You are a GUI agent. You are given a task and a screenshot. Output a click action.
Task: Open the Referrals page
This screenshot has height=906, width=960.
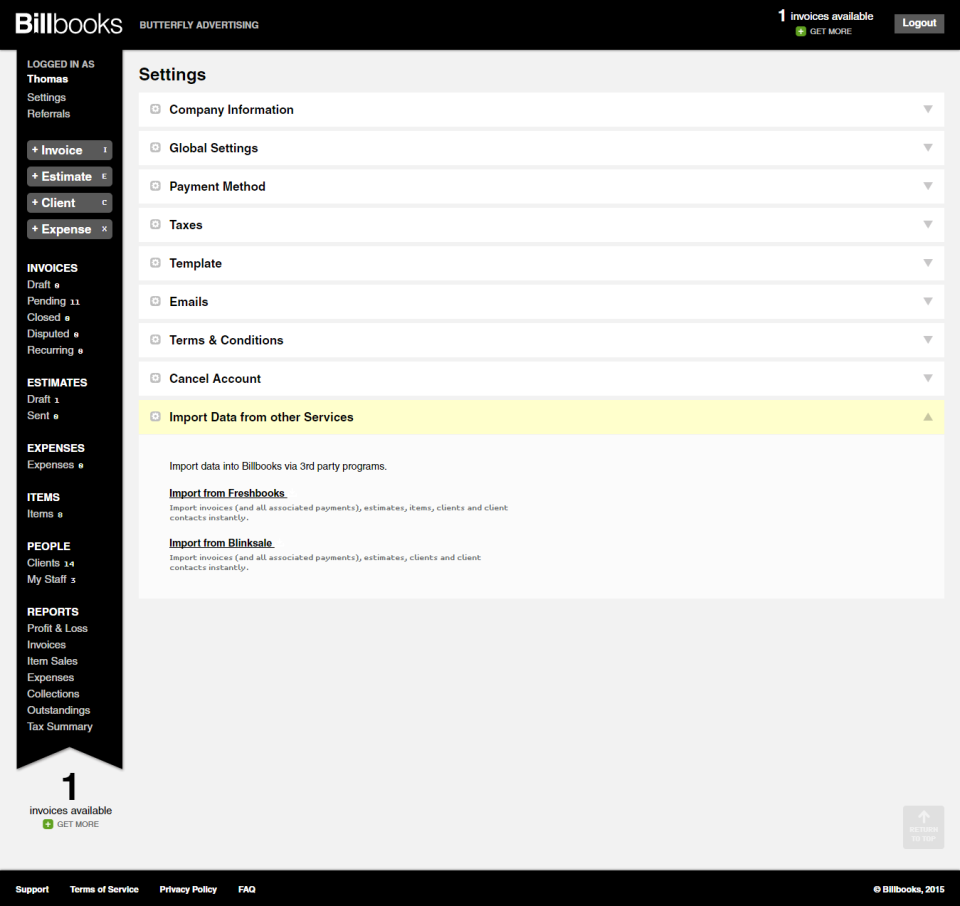pos(48,113)
